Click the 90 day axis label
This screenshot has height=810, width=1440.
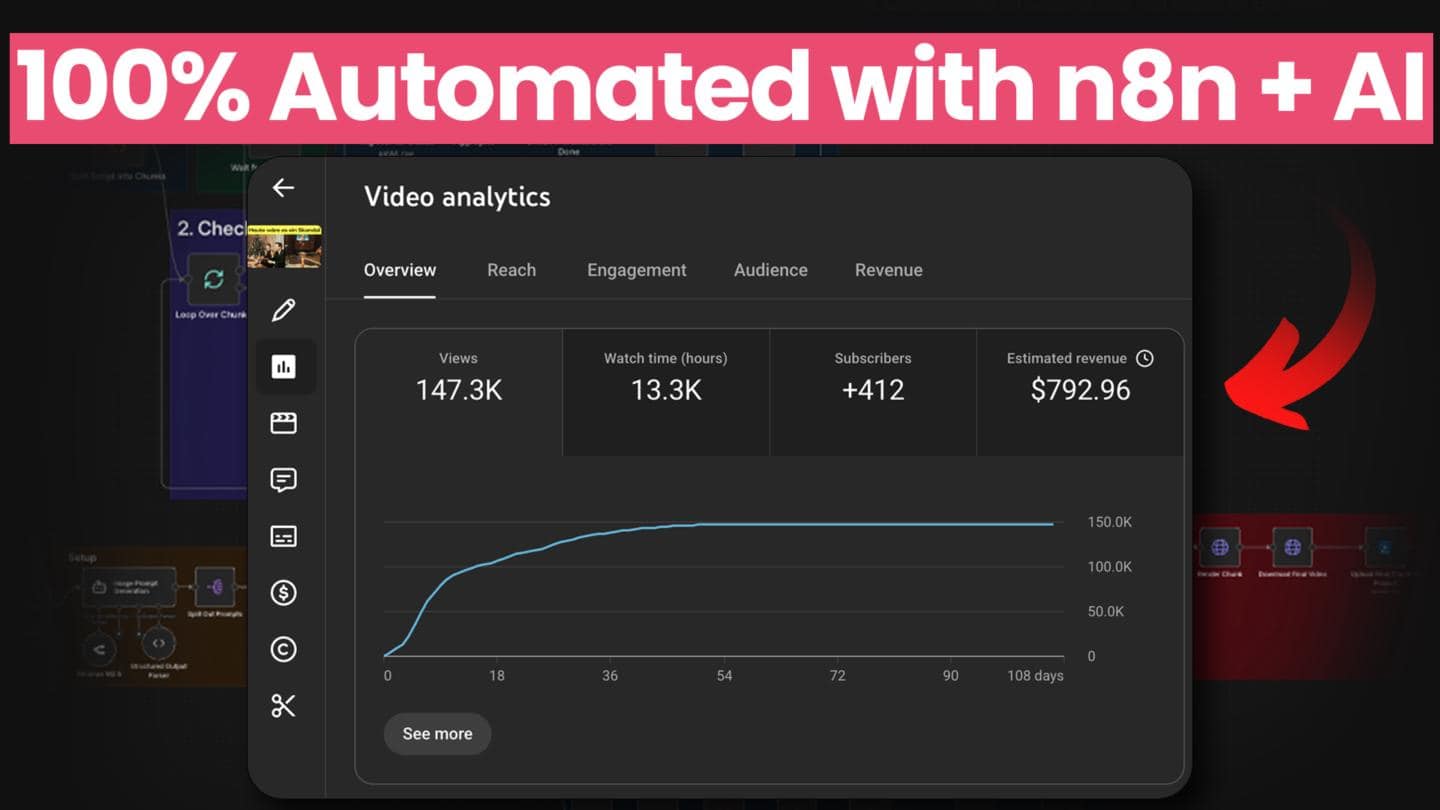click(x=950, y=676)
